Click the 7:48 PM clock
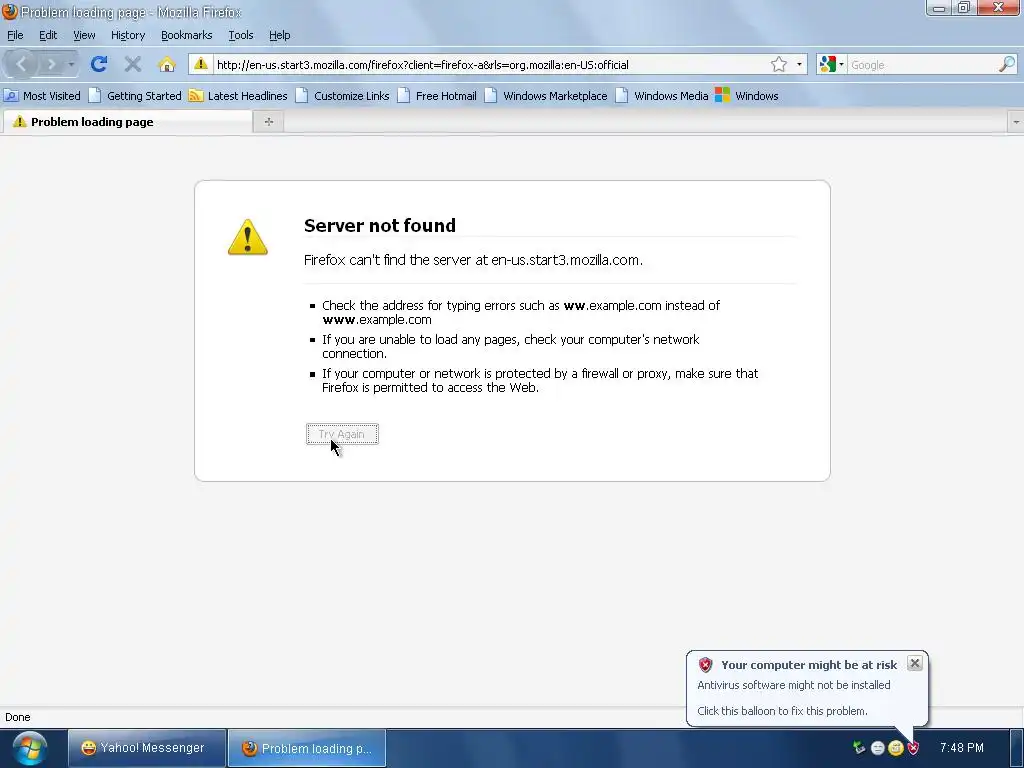Viewport: 1024px width, 768px height. [x=961, y=748]
